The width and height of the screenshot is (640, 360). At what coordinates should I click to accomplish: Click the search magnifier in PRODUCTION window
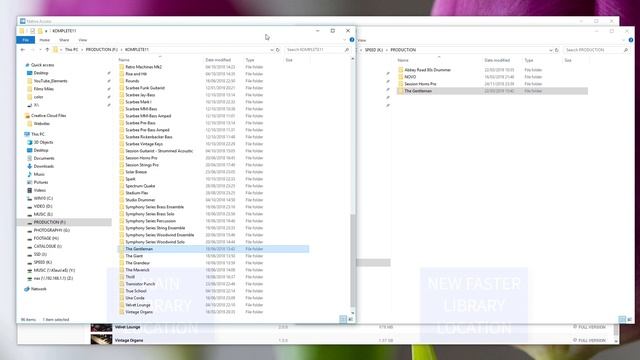click(x=626, y=50)
